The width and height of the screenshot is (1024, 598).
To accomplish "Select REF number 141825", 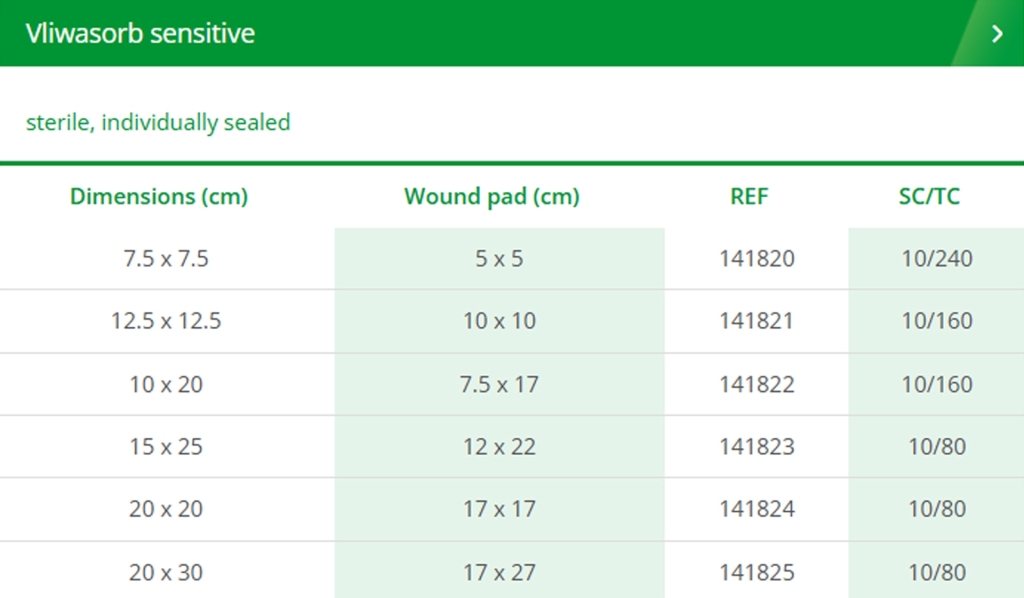I will (x=757, y=573).
